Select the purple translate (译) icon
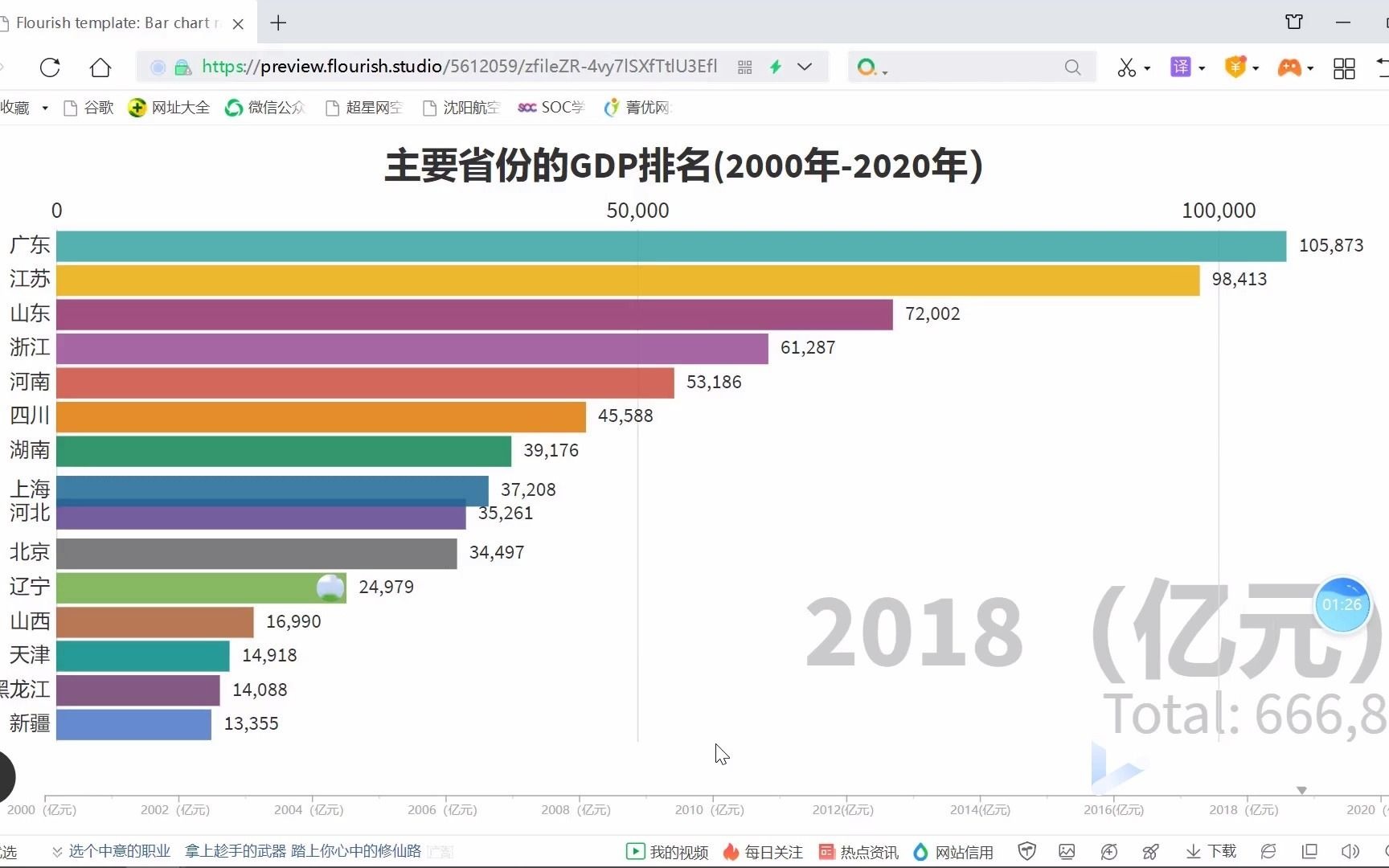 pos(1182,67)
